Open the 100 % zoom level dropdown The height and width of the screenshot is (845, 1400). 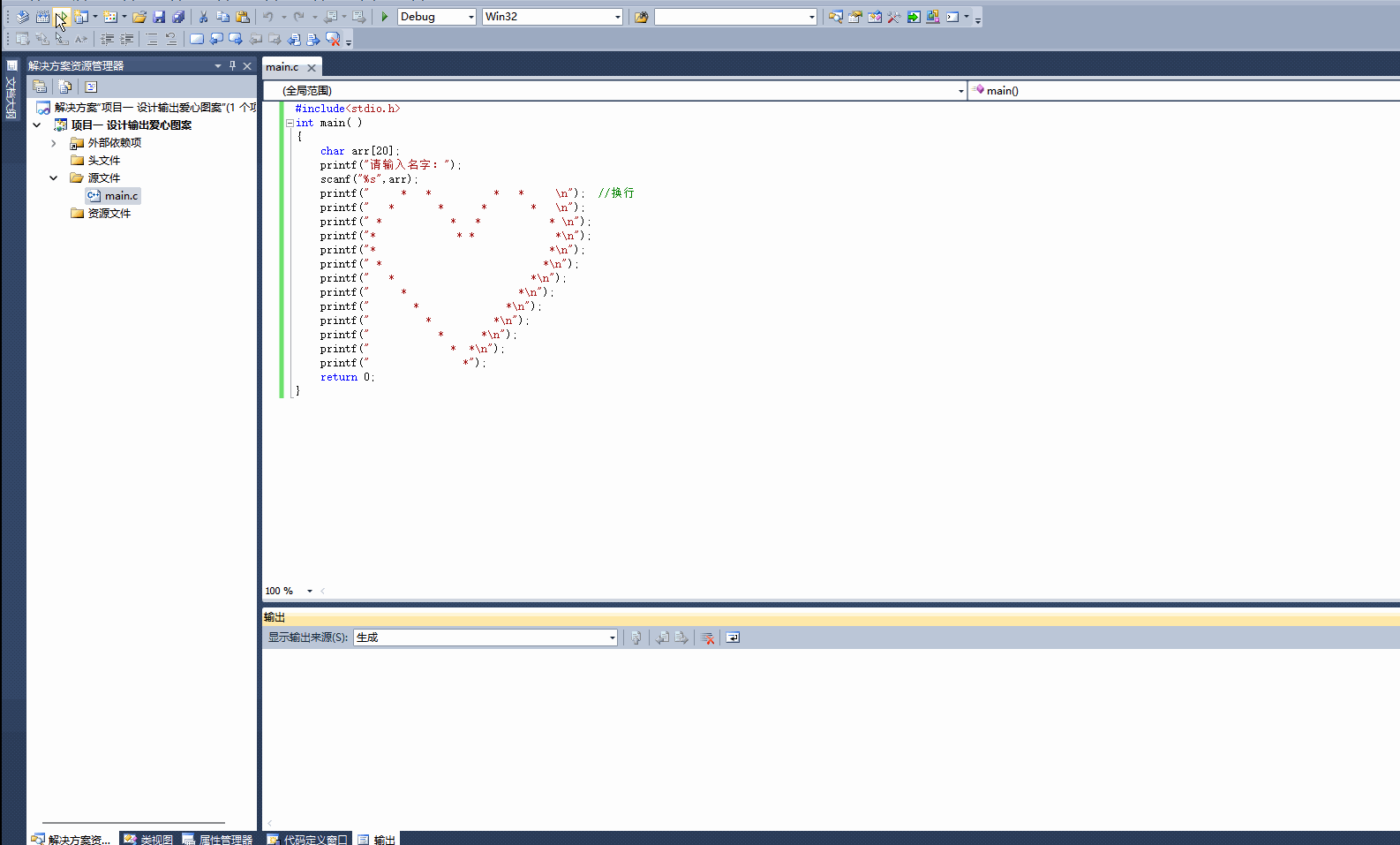click(x=310, y=591)
